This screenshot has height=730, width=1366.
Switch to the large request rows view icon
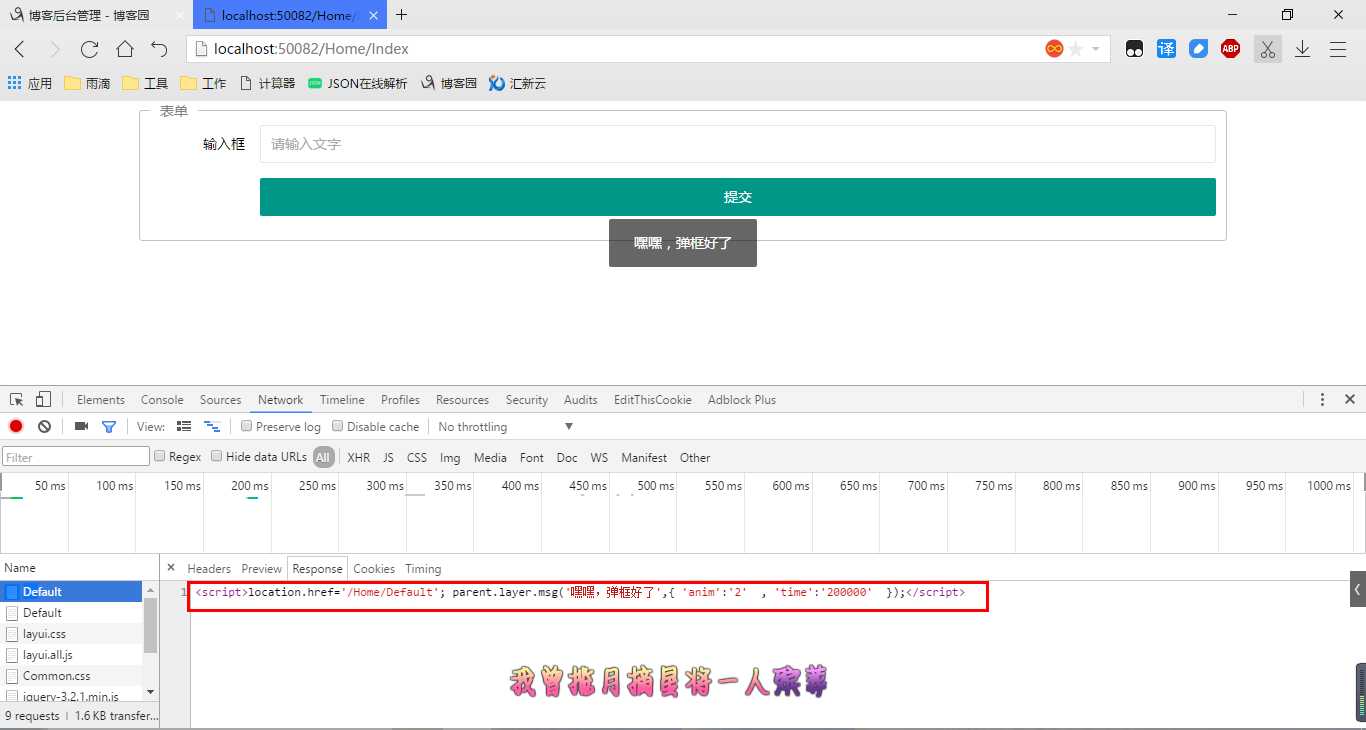click(184, 426)
